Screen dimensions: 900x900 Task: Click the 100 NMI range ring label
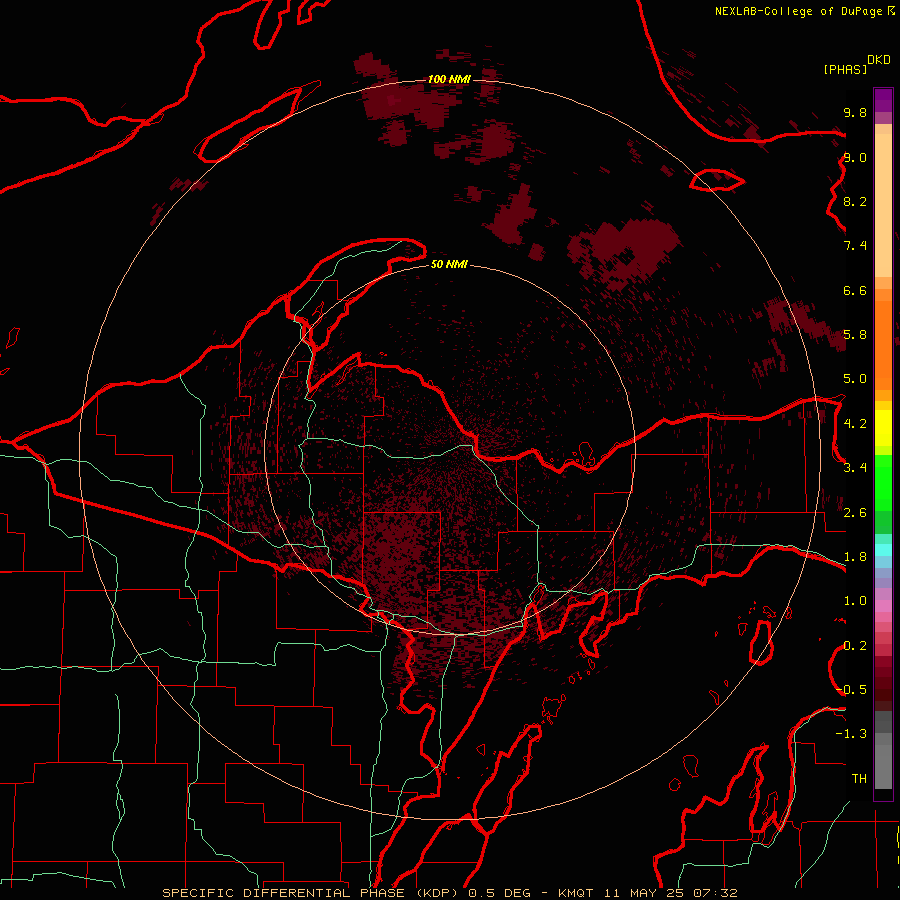[449, 79]
